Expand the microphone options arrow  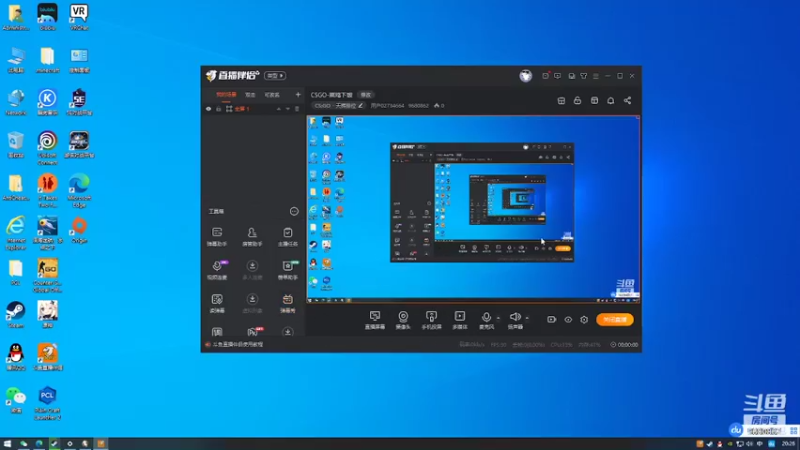pos(498,318)
